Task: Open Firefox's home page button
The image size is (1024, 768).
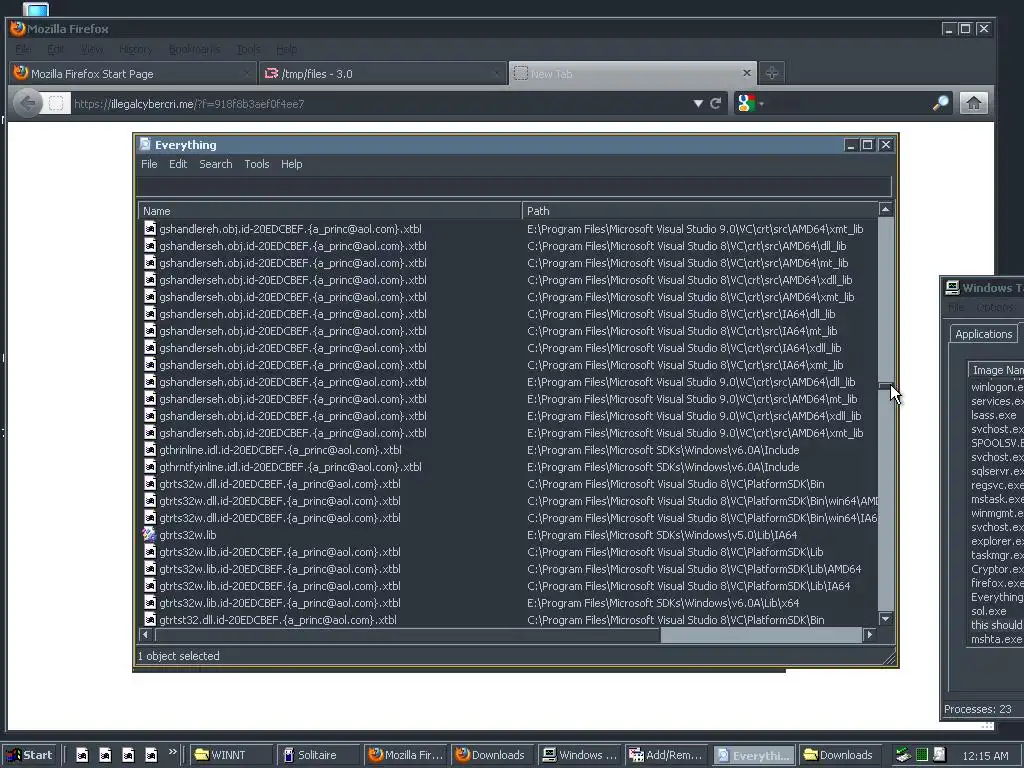Action: coord(974,103)
